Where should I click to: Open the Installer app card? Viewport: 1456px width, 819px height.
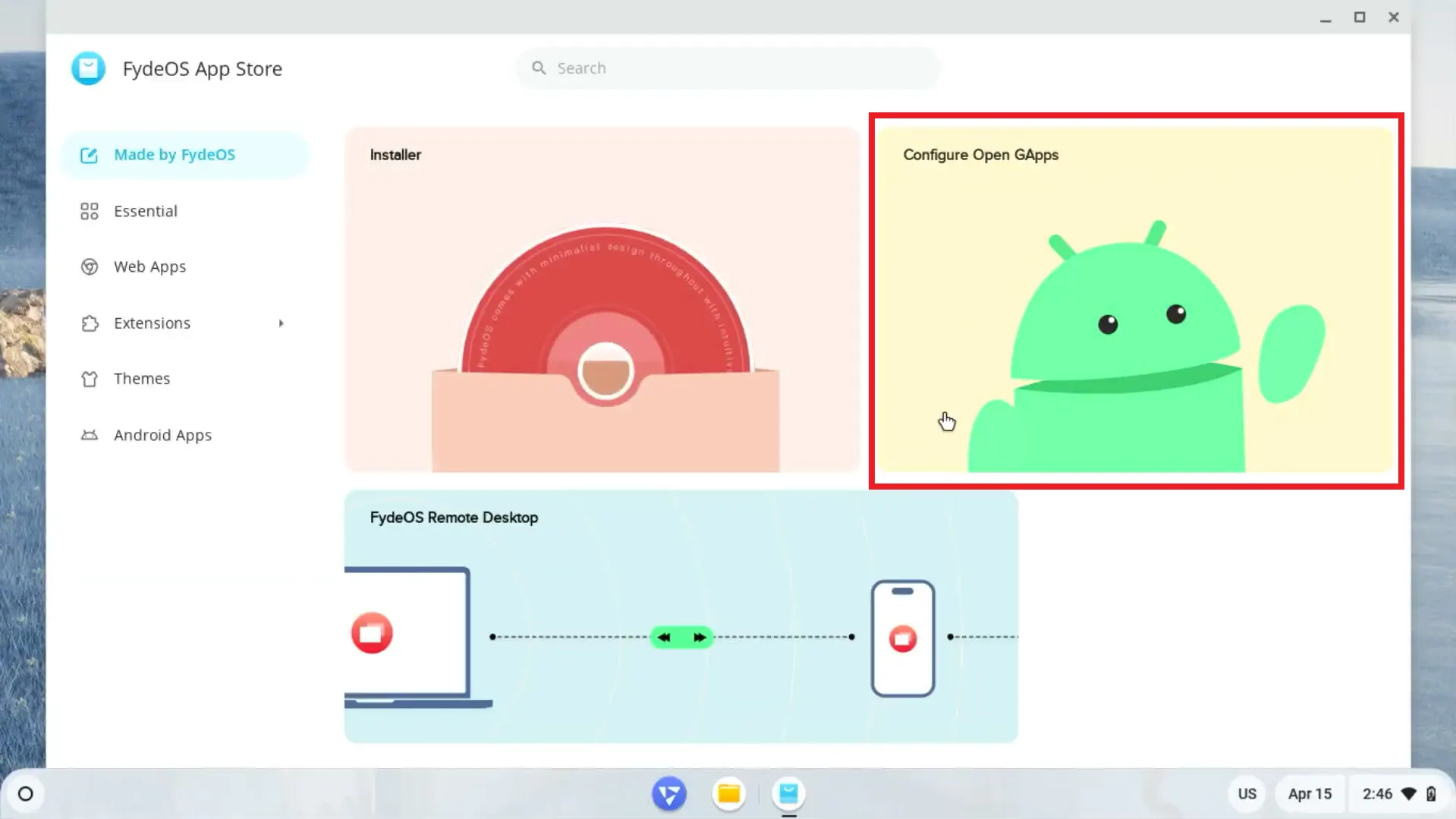(x=602, y=300)
